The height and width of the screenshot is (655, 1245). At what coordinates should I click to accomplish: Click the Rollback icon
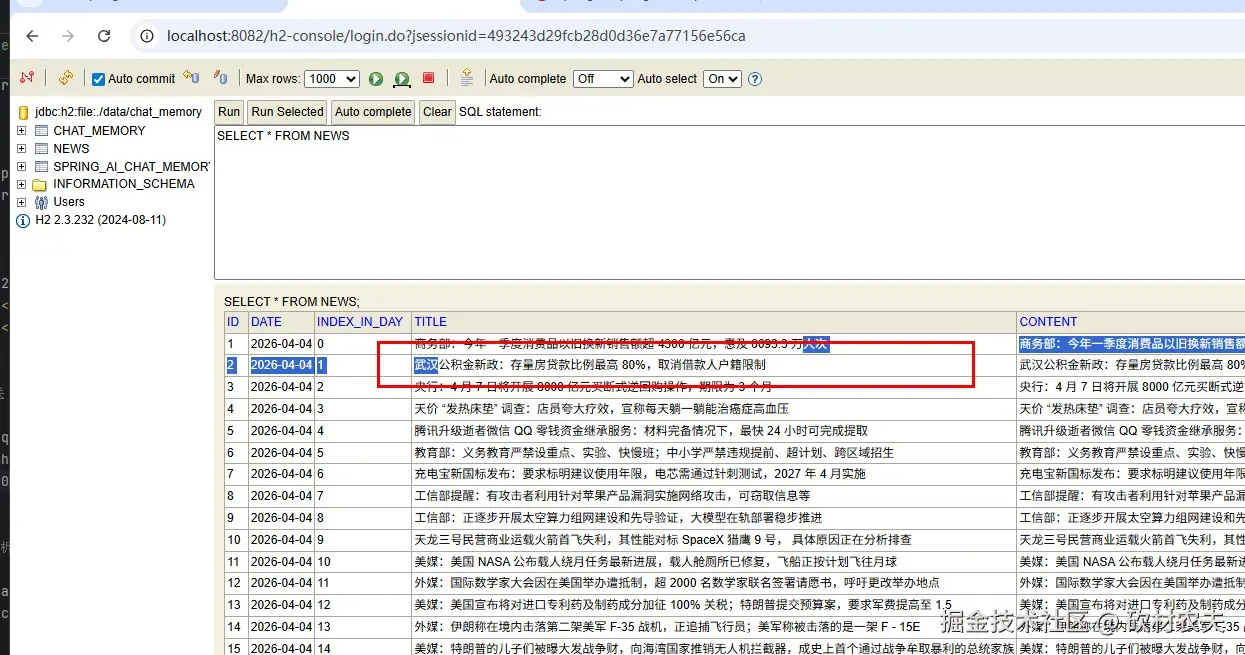(x=190, y=78)
